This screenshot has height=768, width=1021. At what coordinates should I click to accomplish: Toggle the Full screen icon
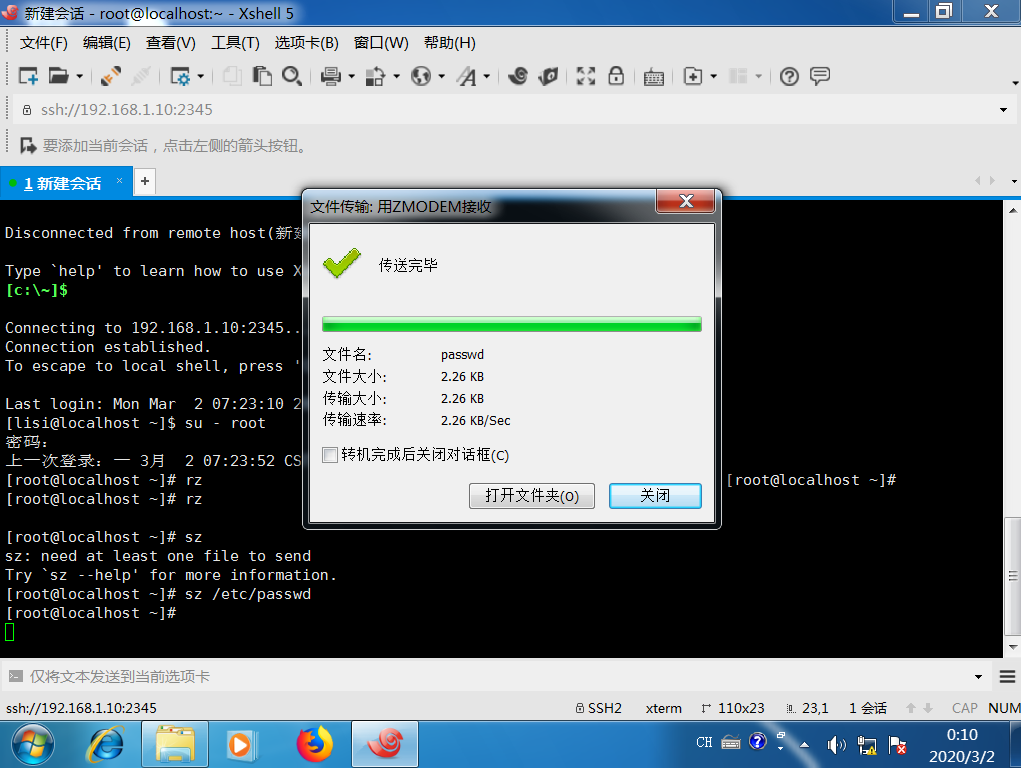585,76
